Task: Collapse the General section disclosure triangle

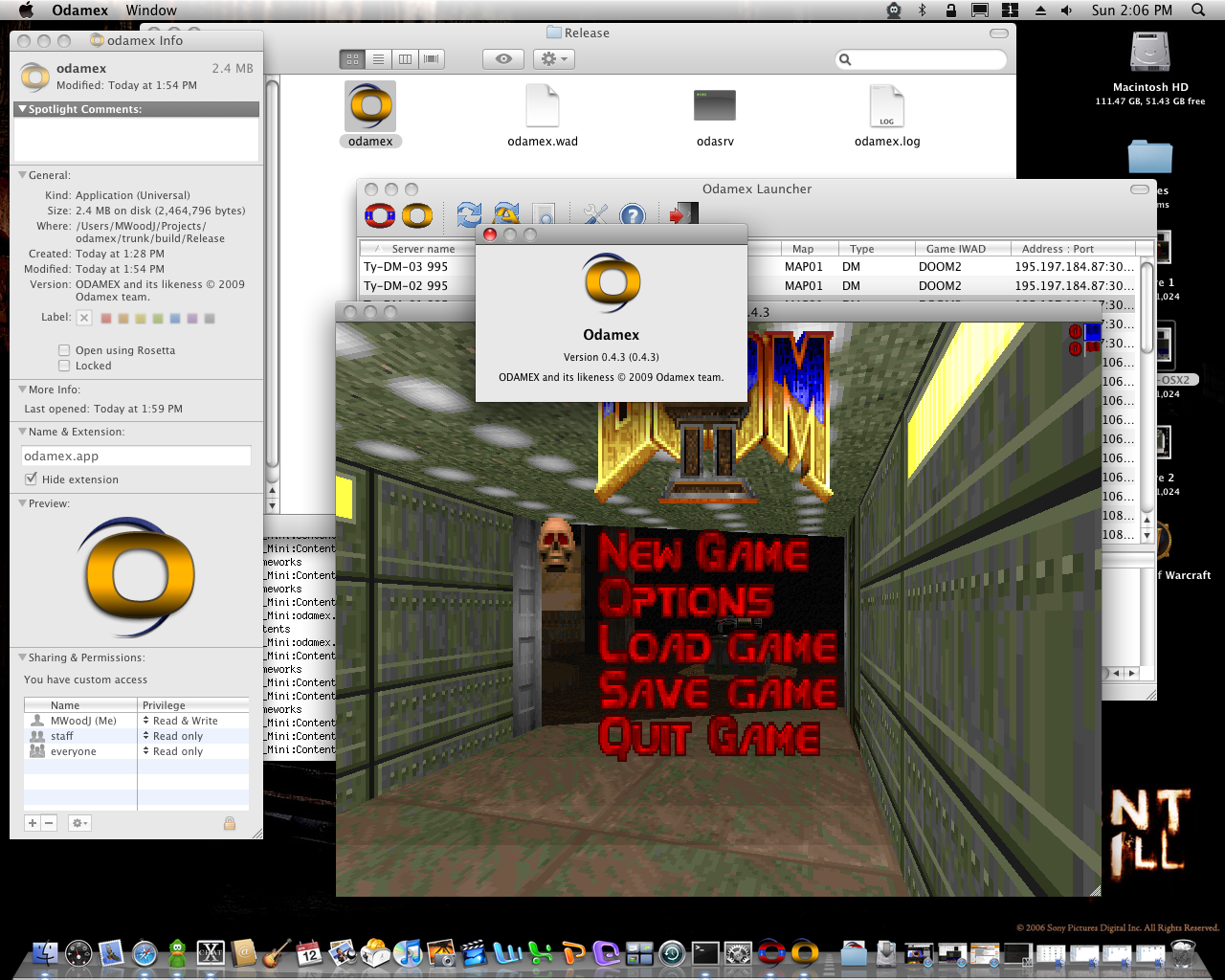Action: [22, 175]
